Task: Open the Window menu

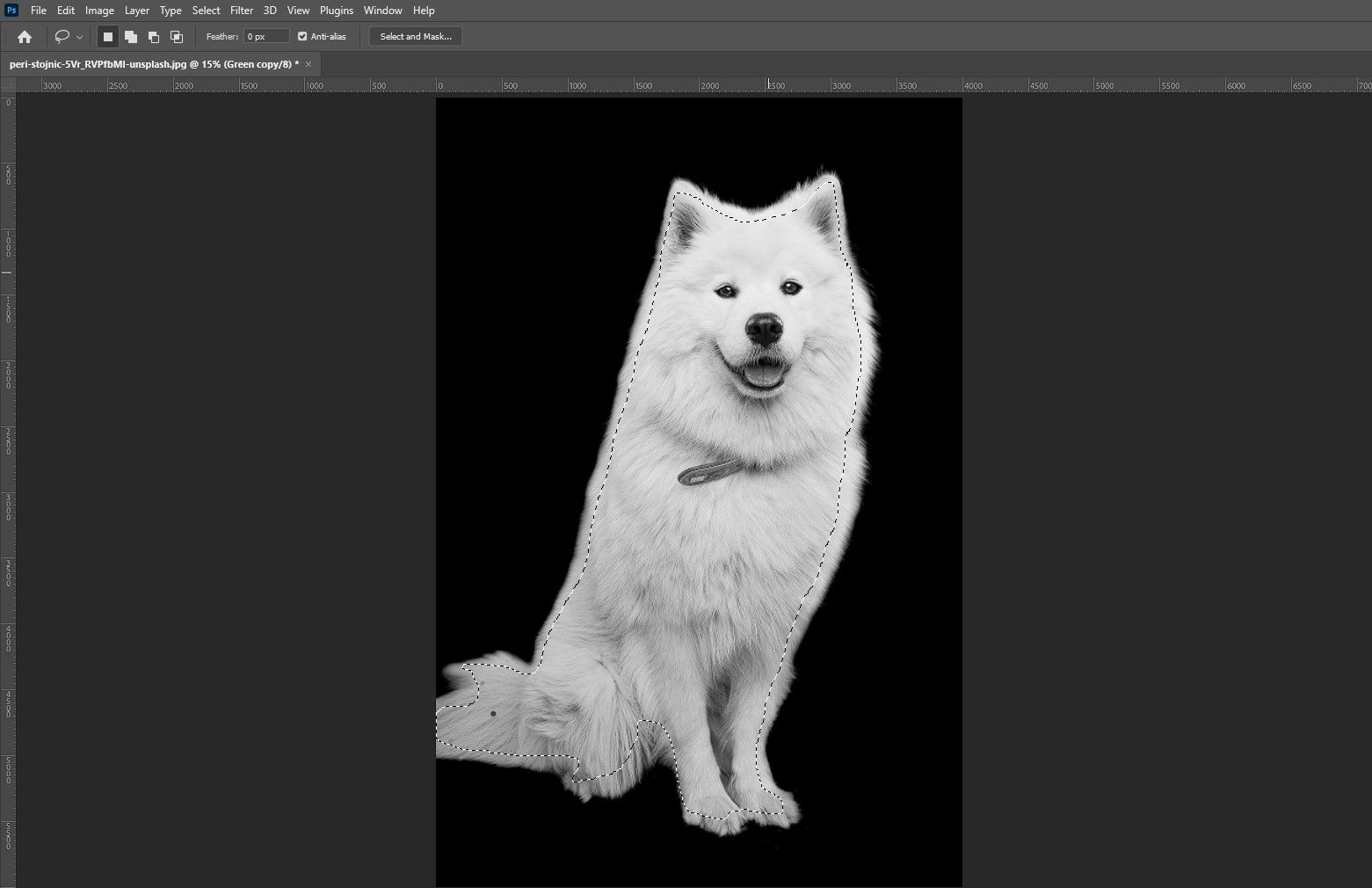Action: 382,11
